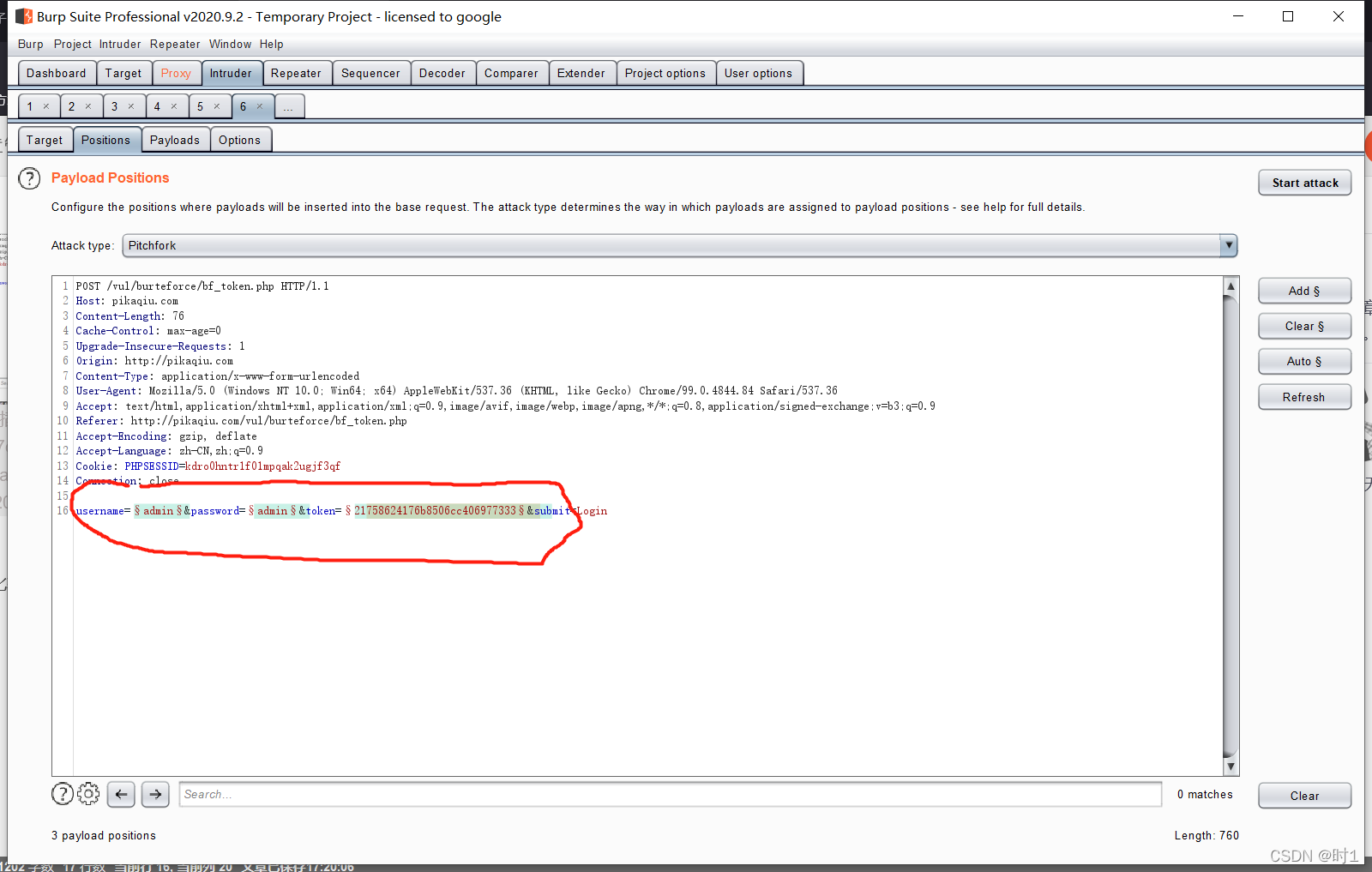Screen dimensions: 1372x872
Task: Open the Help menu
Action: click(272, 44)
